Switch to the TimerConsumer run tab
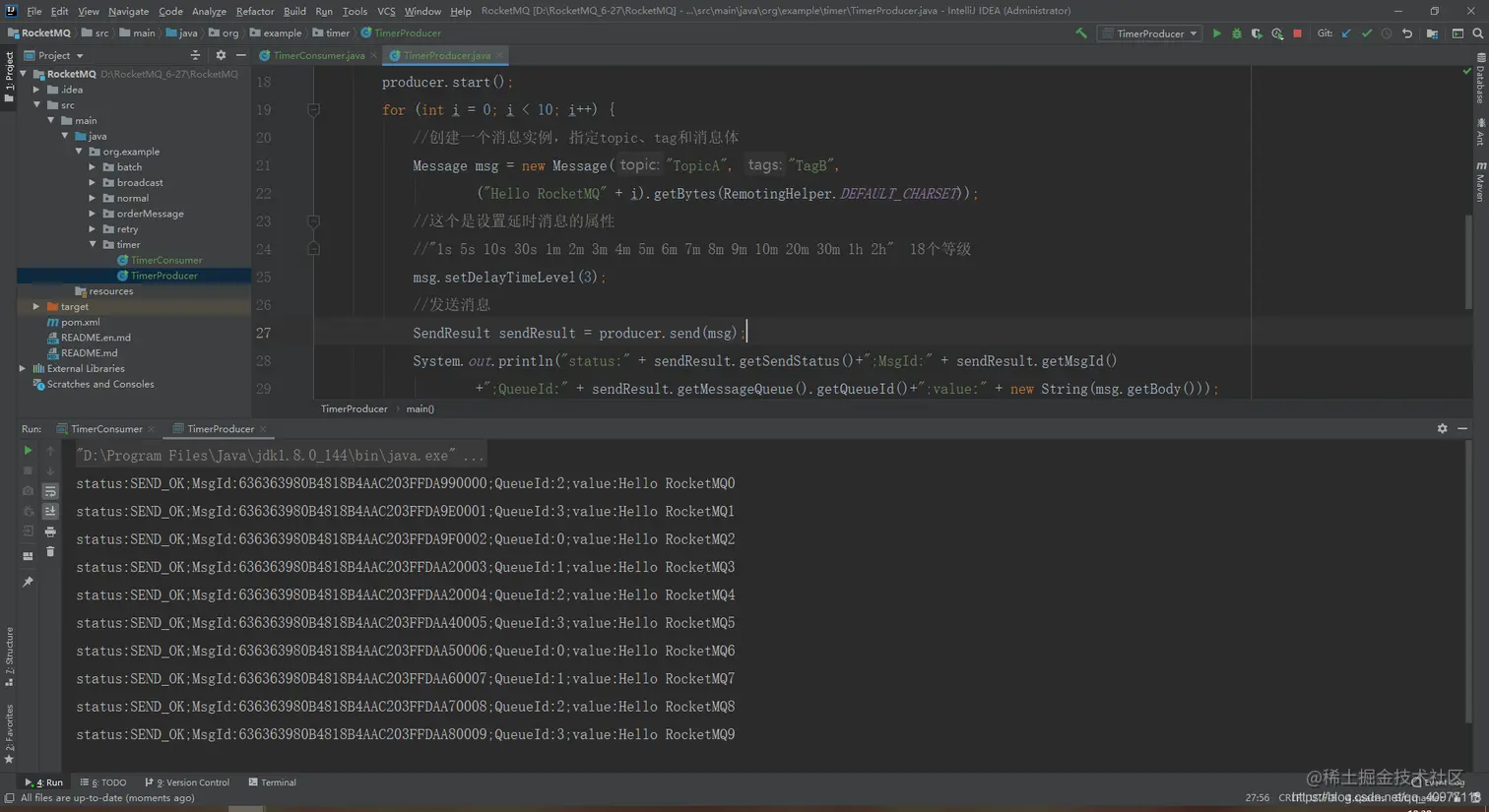Viewport: 1489px width, 812px height. 106,429
